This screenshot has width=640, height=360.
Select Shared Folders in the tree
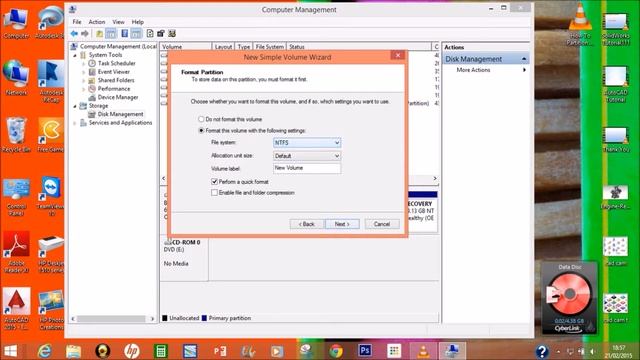(116, 80)
